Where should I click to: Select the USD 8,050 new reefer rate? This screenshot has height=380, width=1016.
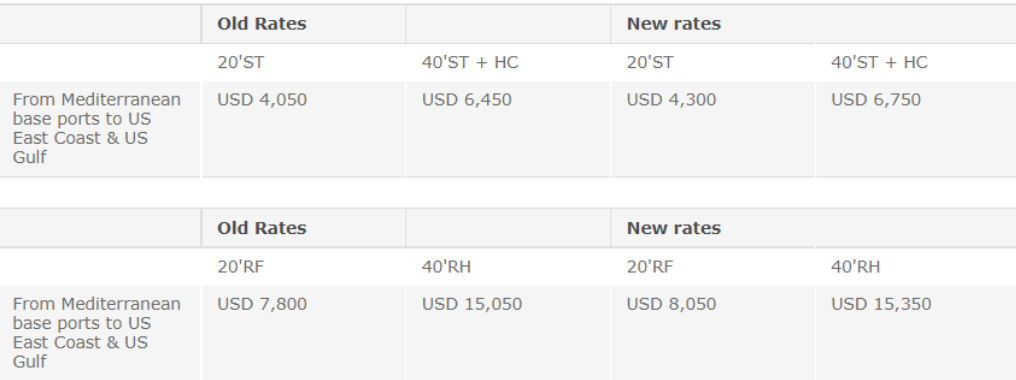[671, 304]
